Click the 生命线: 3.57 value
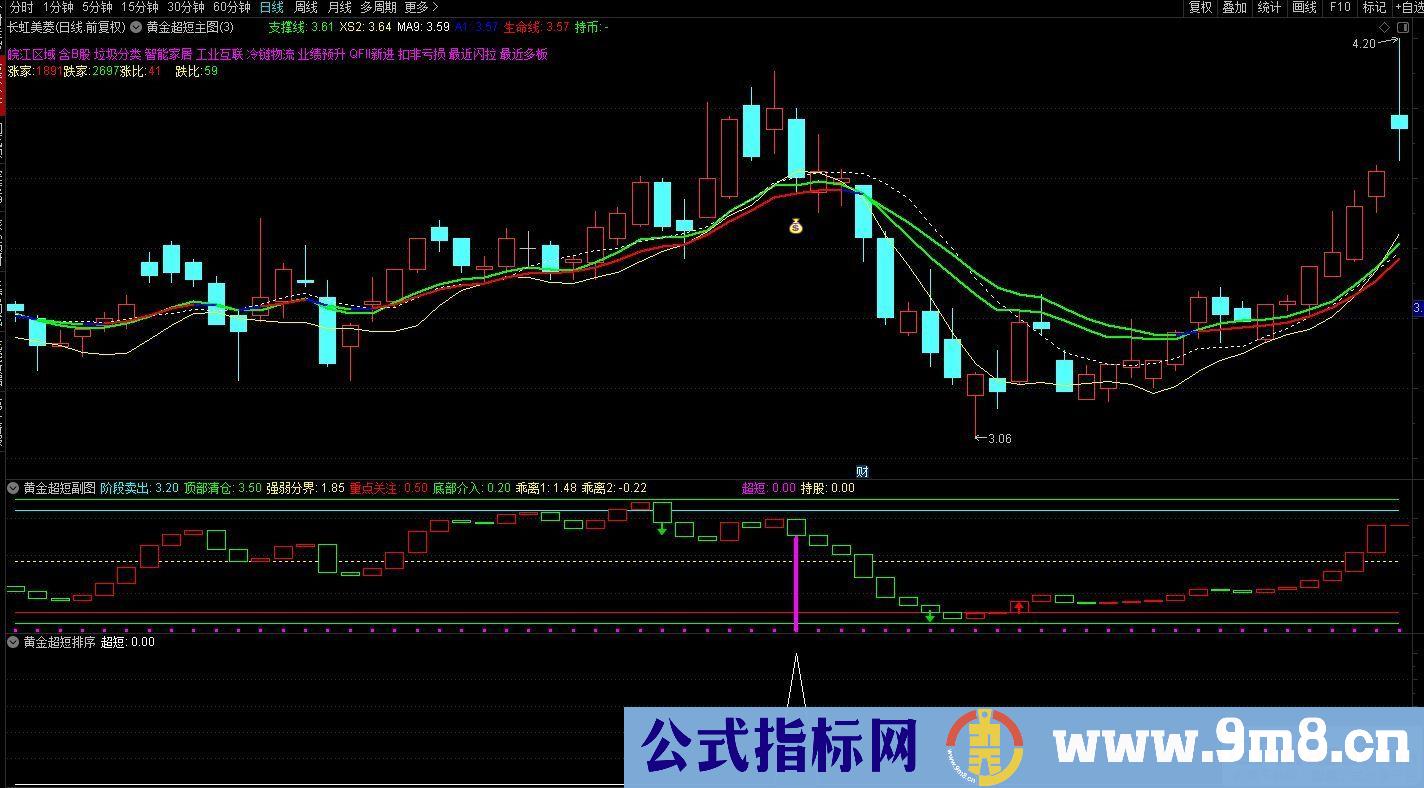 coord(536,27)
